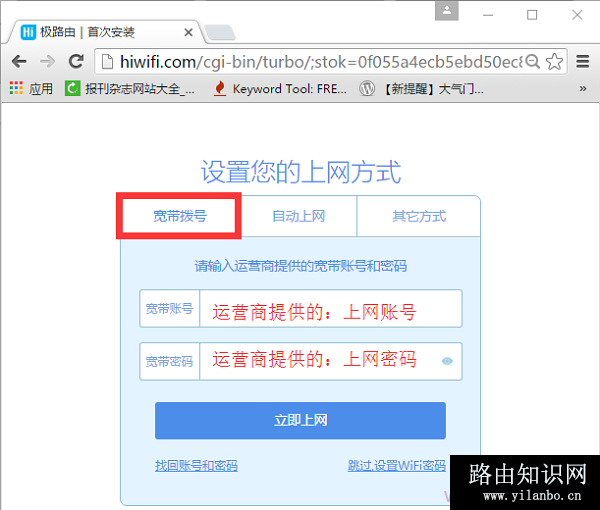This screenshot has height=510, width=600.
Task: Open the 应用 apps bookmark
Action: pyautogui.click(x=31, y=88)
